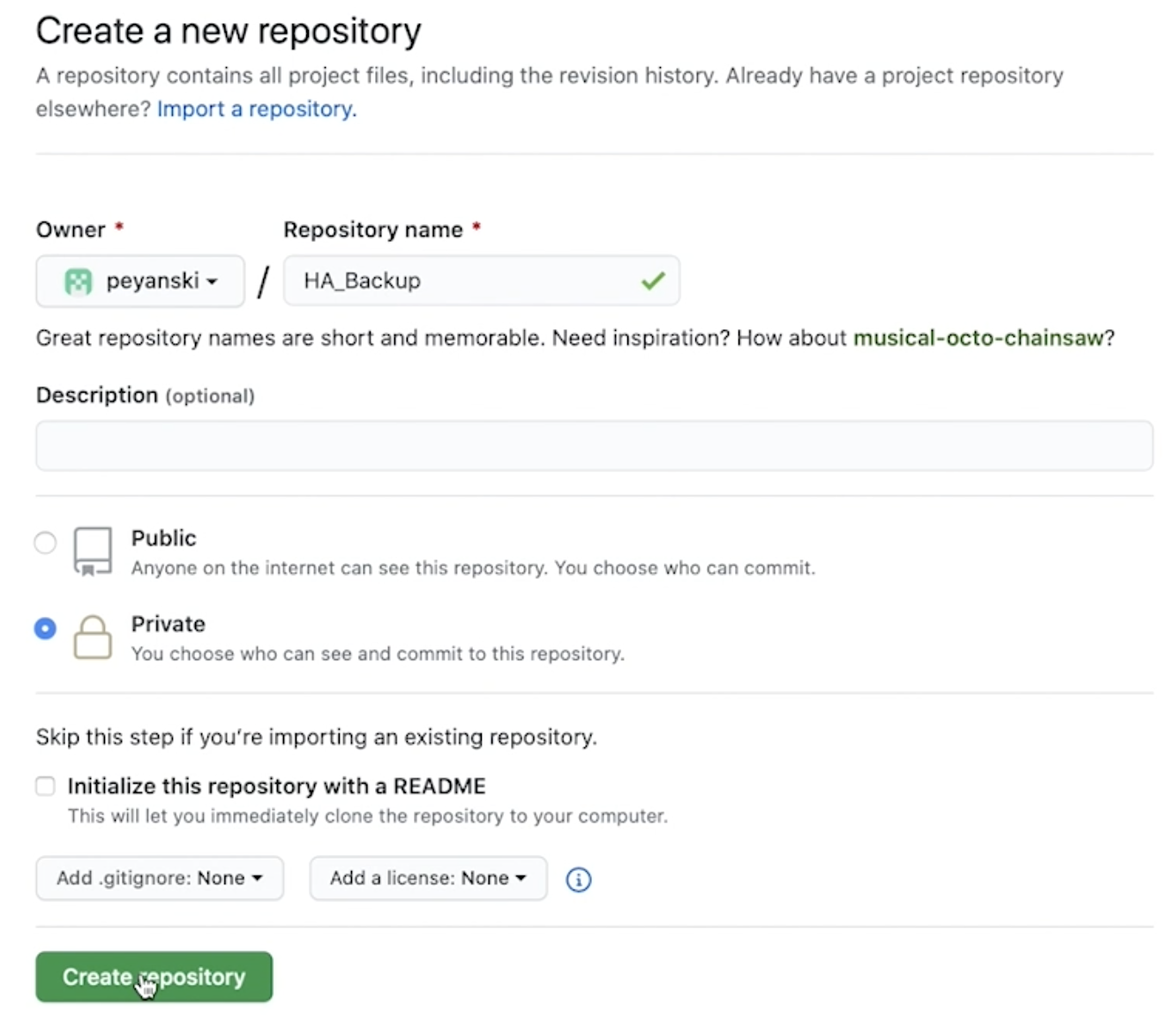1170x1036 pixels.
Task: Open the Import a repository link
Action: tap(255, 109)
